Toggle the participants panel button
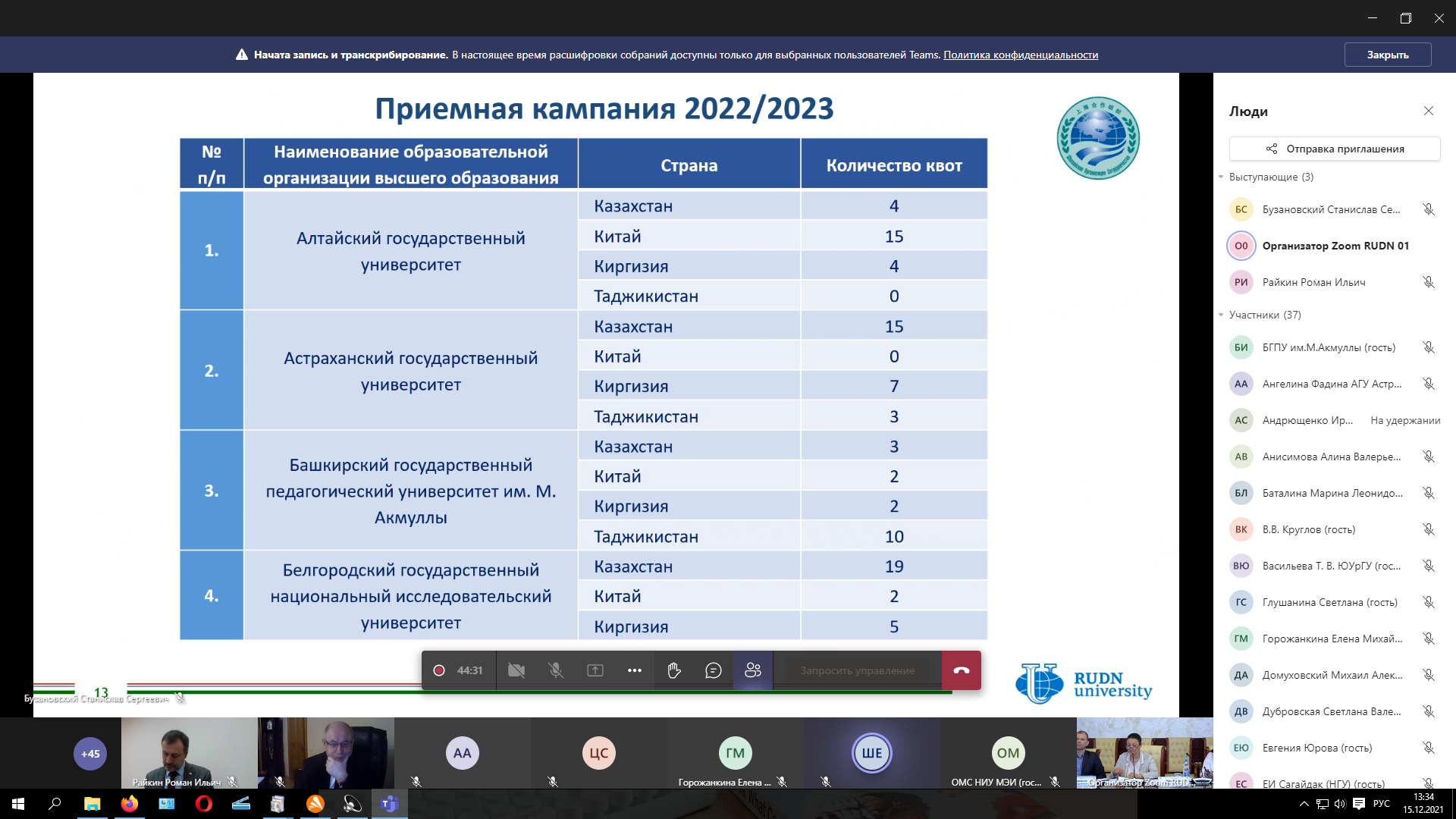The image size is (1456, 819). (x=753, y=670)
